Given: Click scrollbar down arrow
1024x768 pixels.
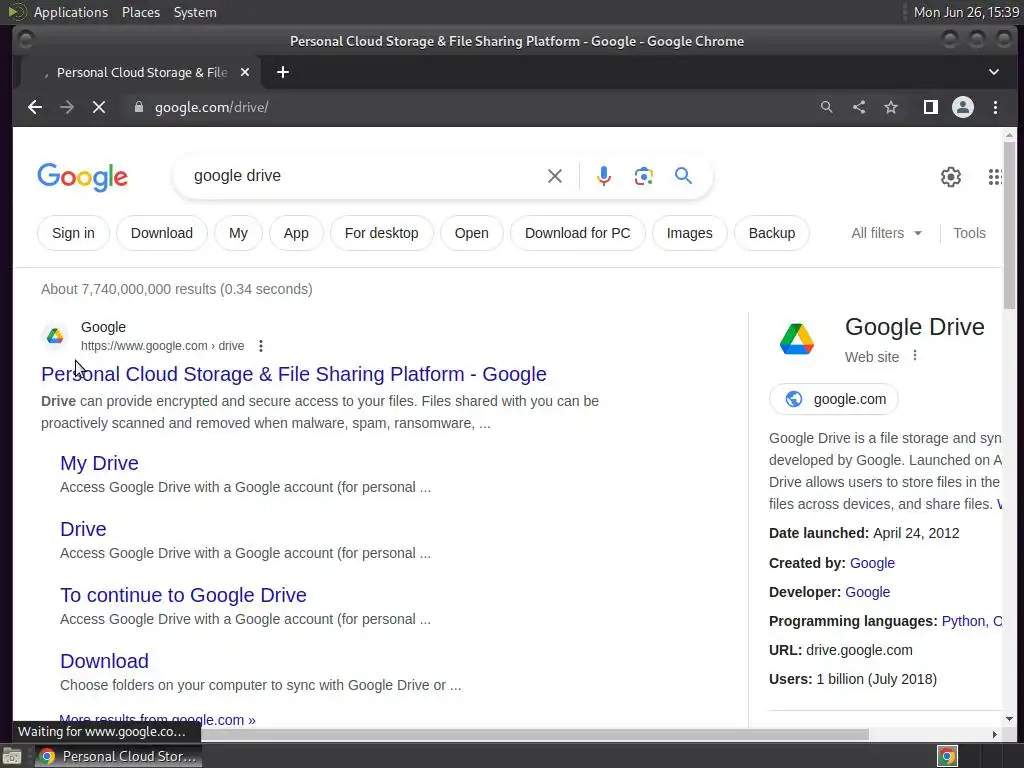Looking at the screenshot, I should 1009,719.
